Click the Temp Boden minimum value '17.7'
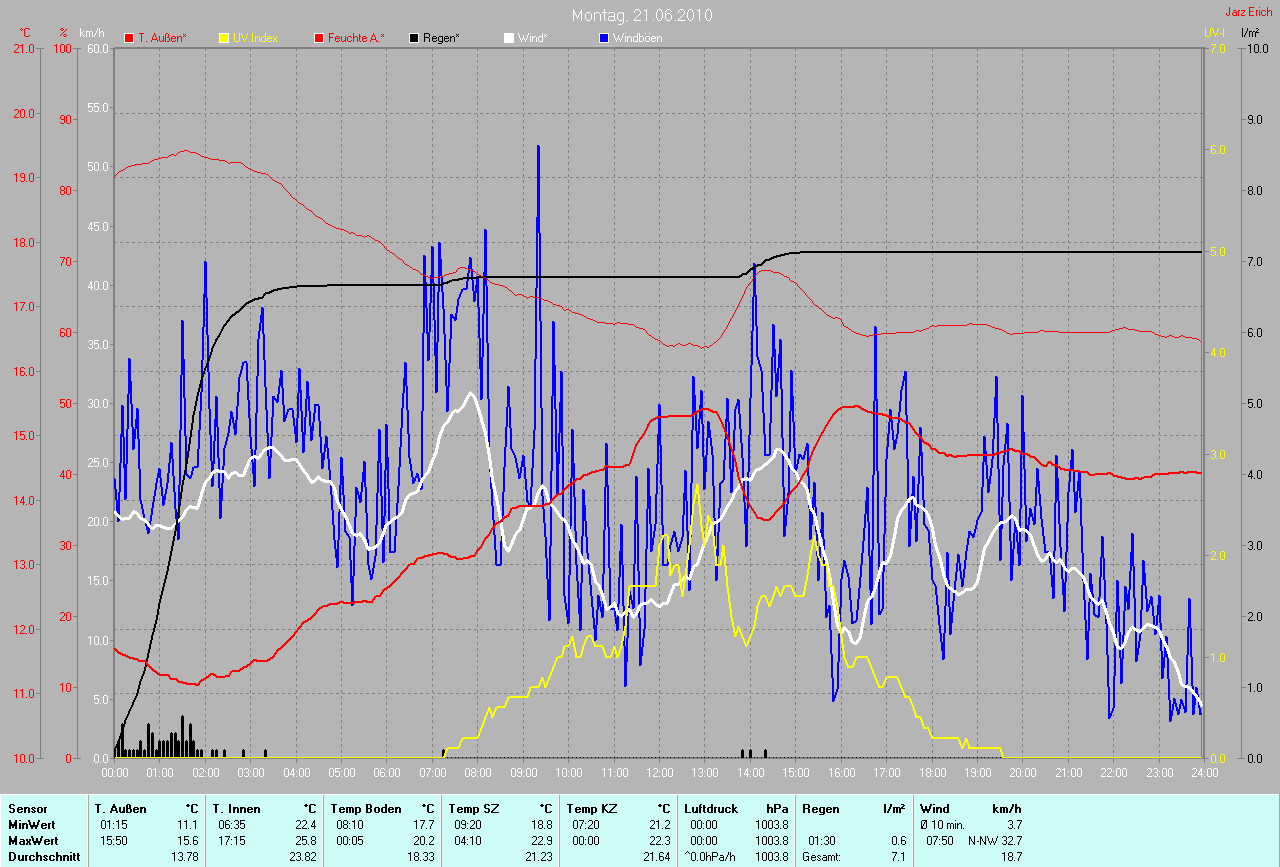The height and width of the screenshot is (867, 1280). (x=425, y=825)
